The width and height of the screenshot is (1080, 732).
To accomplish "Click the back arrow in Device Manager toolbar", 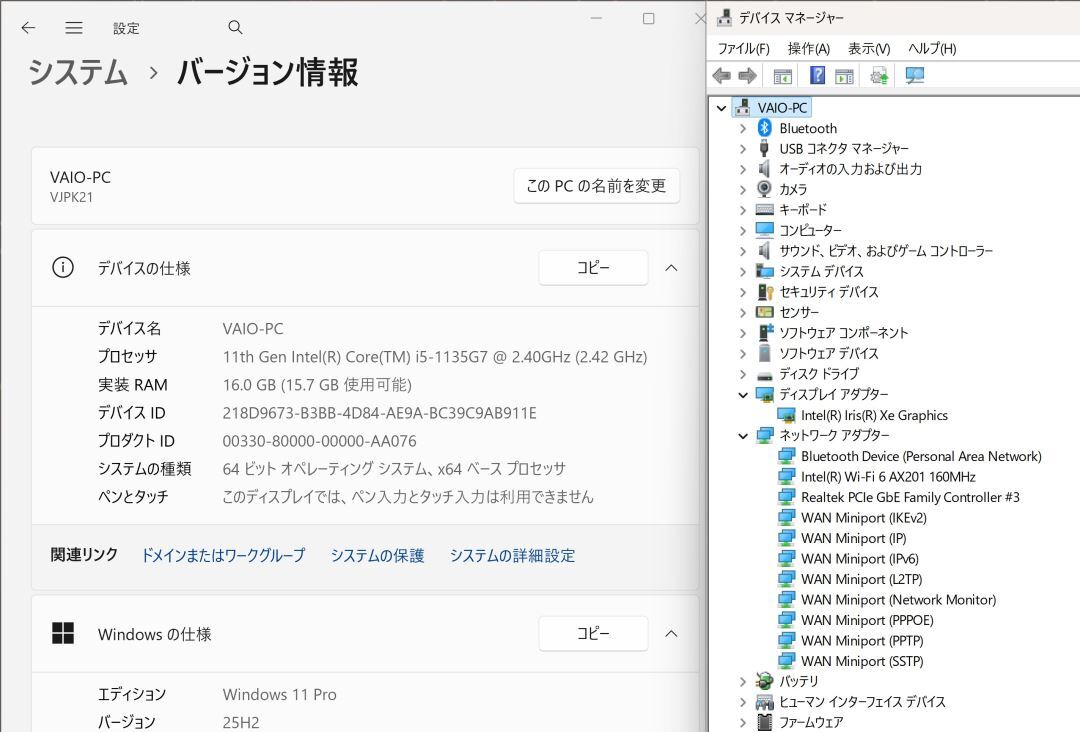I will 721,75.
